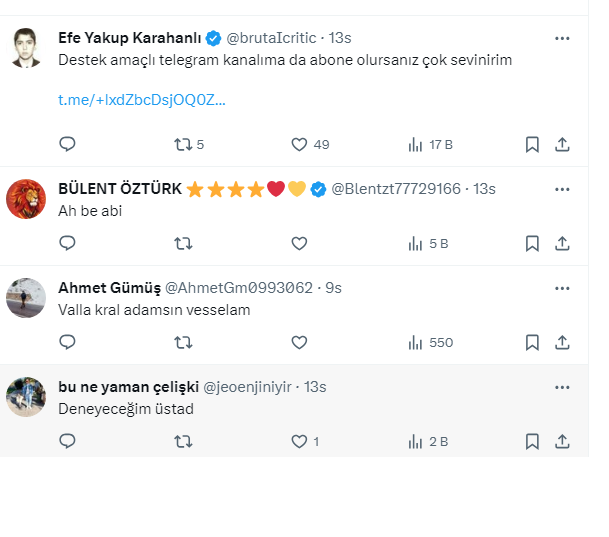Image resolution: width=609 pixels, height=537 pixels.
Task: Click Efe Yakup Karahanlı's avatar photo
Action: click(x=26, y=48)
